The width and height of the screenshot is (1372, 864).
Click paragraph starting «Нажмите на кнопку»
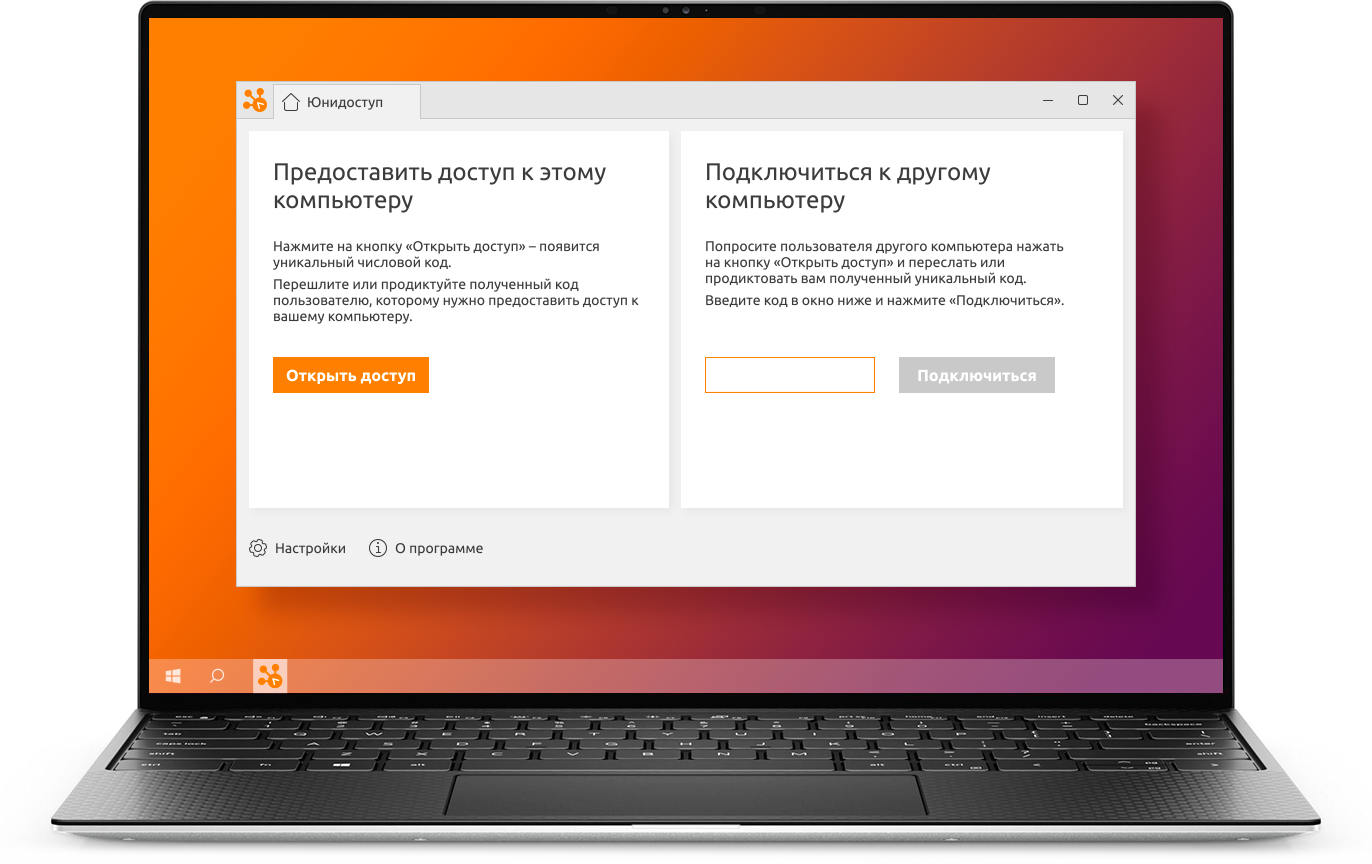[x=437, y=254]
